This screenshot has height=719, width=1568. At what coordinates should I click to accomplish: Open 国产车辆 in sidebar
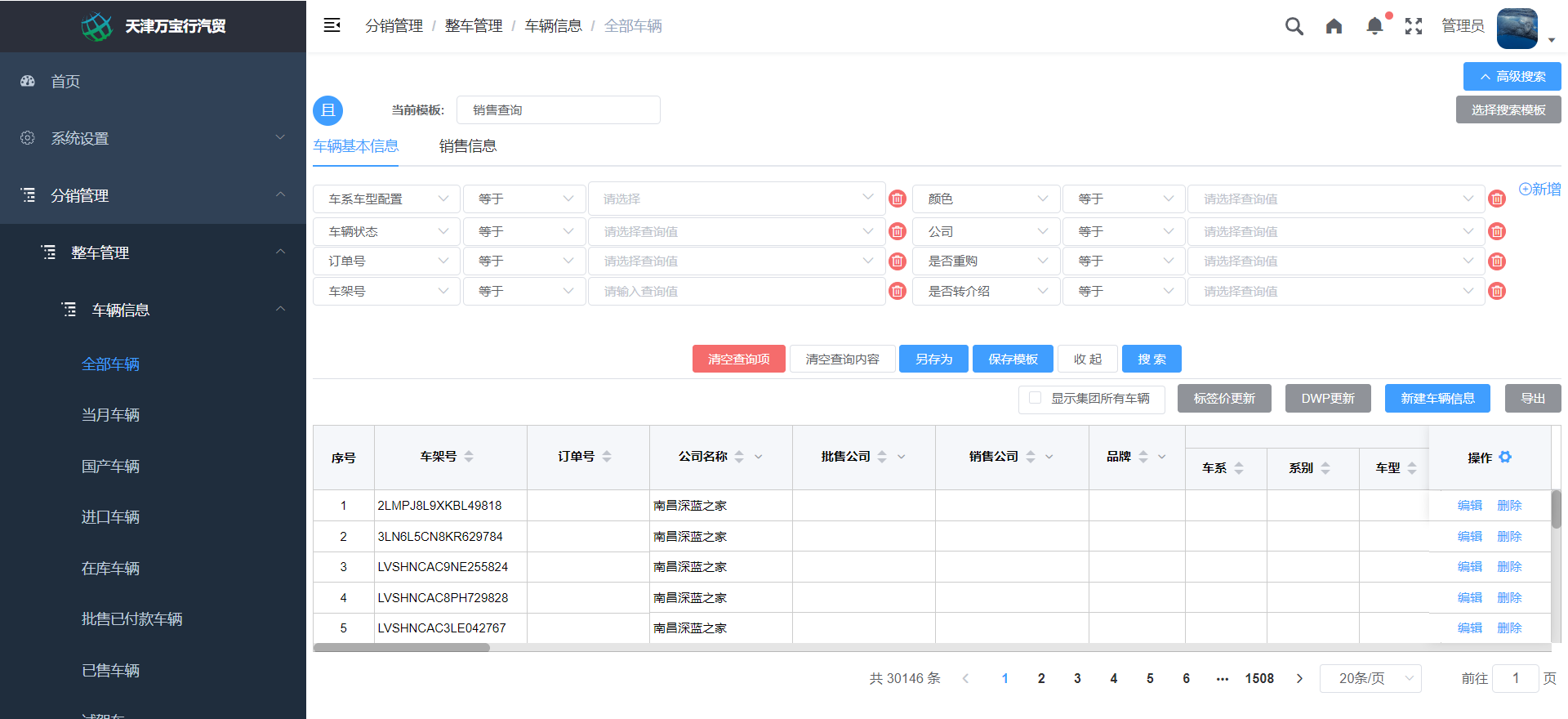tap(110, 466)
